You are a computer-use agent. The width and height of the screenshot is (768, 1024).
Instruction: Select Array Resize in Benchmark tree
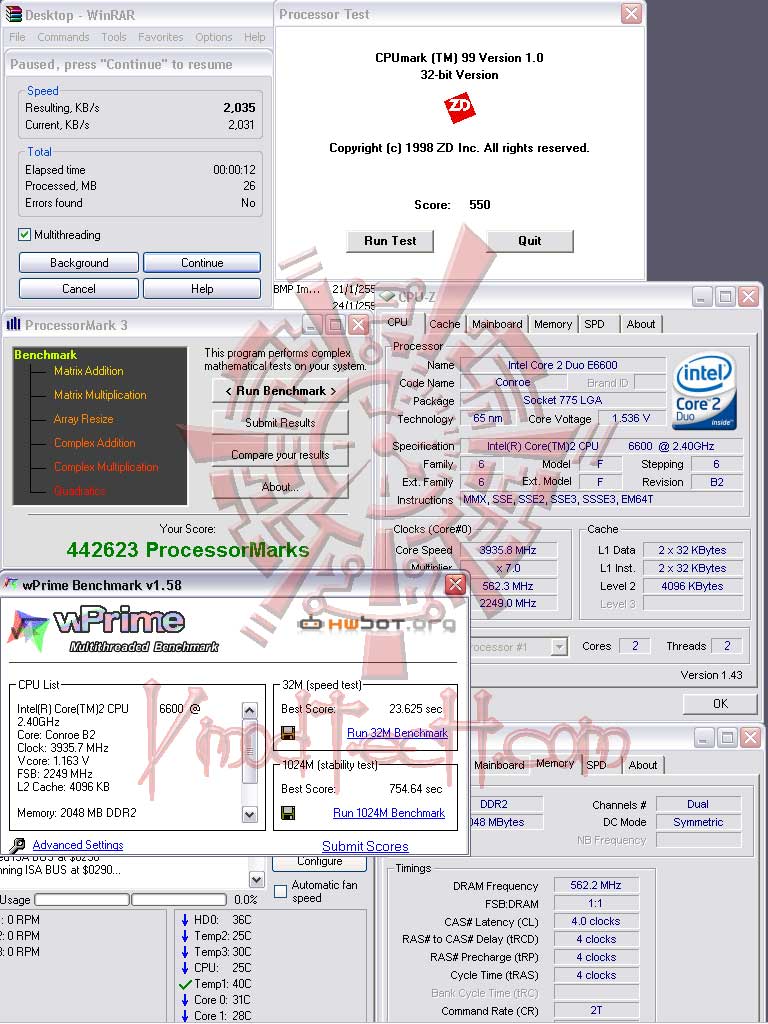83,419
